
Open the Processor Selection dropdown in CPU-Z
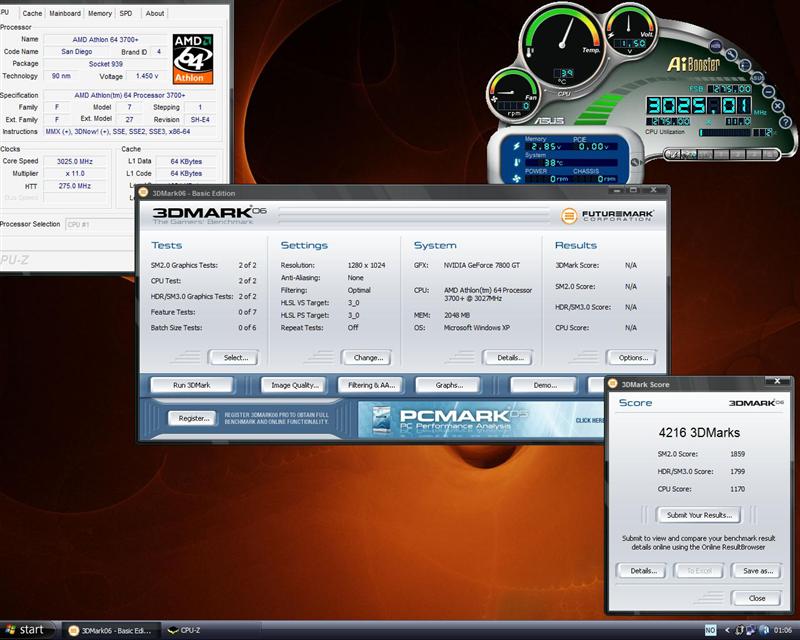click(x=99, y=224)
